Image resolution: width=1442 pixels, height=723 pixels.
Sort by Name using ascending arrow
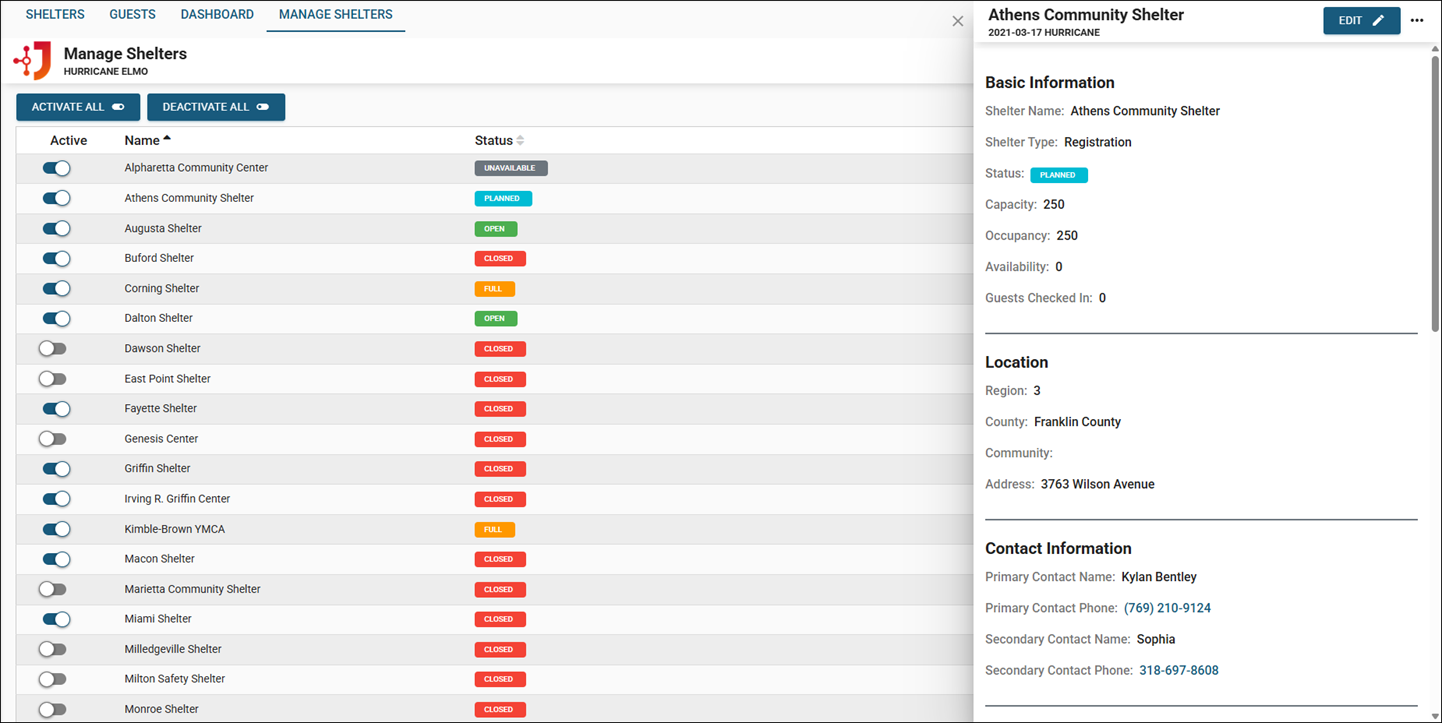167,139
